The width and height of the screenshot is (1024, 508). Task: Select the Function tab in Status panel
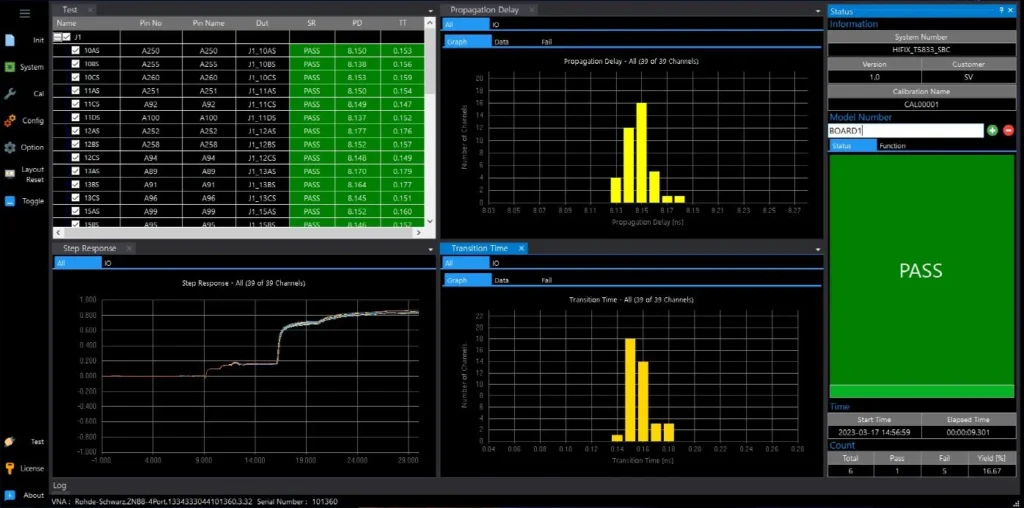point(892,146)
